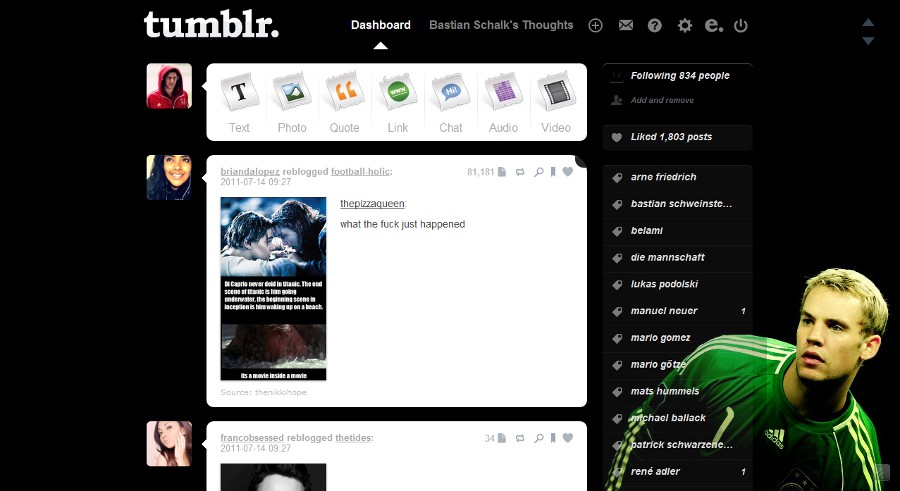This screenshot has width=900, height=491.
Task: Create a new Photo post
Action: pyautogui.click(x=292, y=103)
